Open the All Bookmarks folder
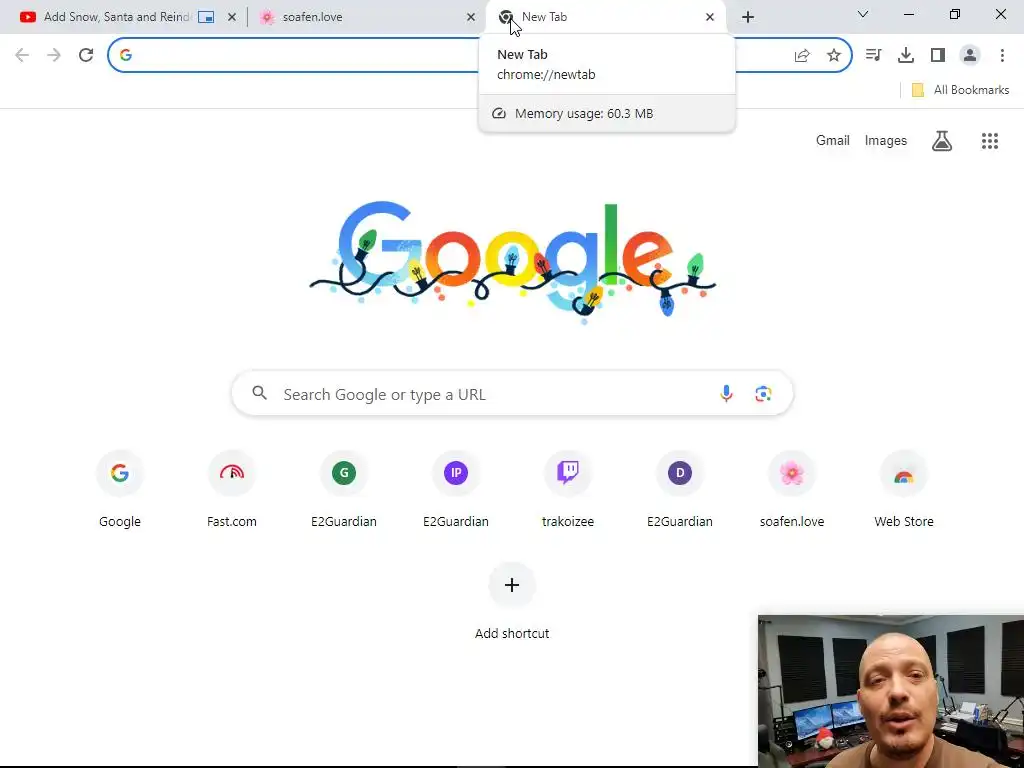The width and height of the screenshot is (1024, 768). pos(960,90)
